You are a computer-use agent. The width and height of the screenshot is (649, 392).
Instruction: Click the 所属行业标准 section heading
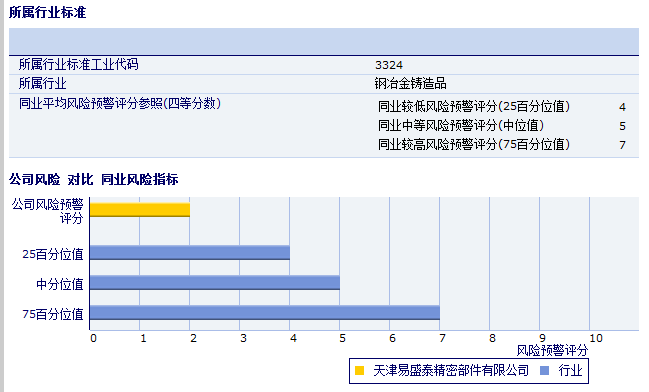pos(48,12)
